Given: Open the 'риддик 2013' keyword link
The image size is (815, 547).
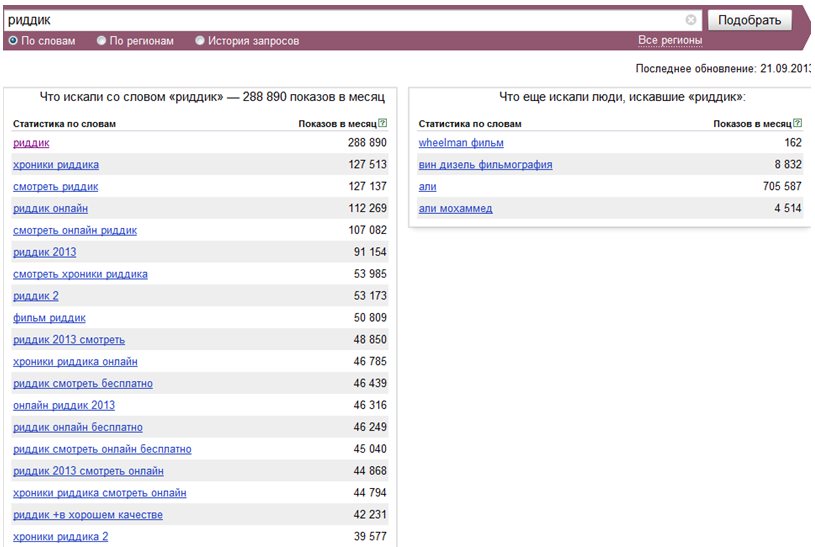Looking at the screenshot, I should 45,252.
